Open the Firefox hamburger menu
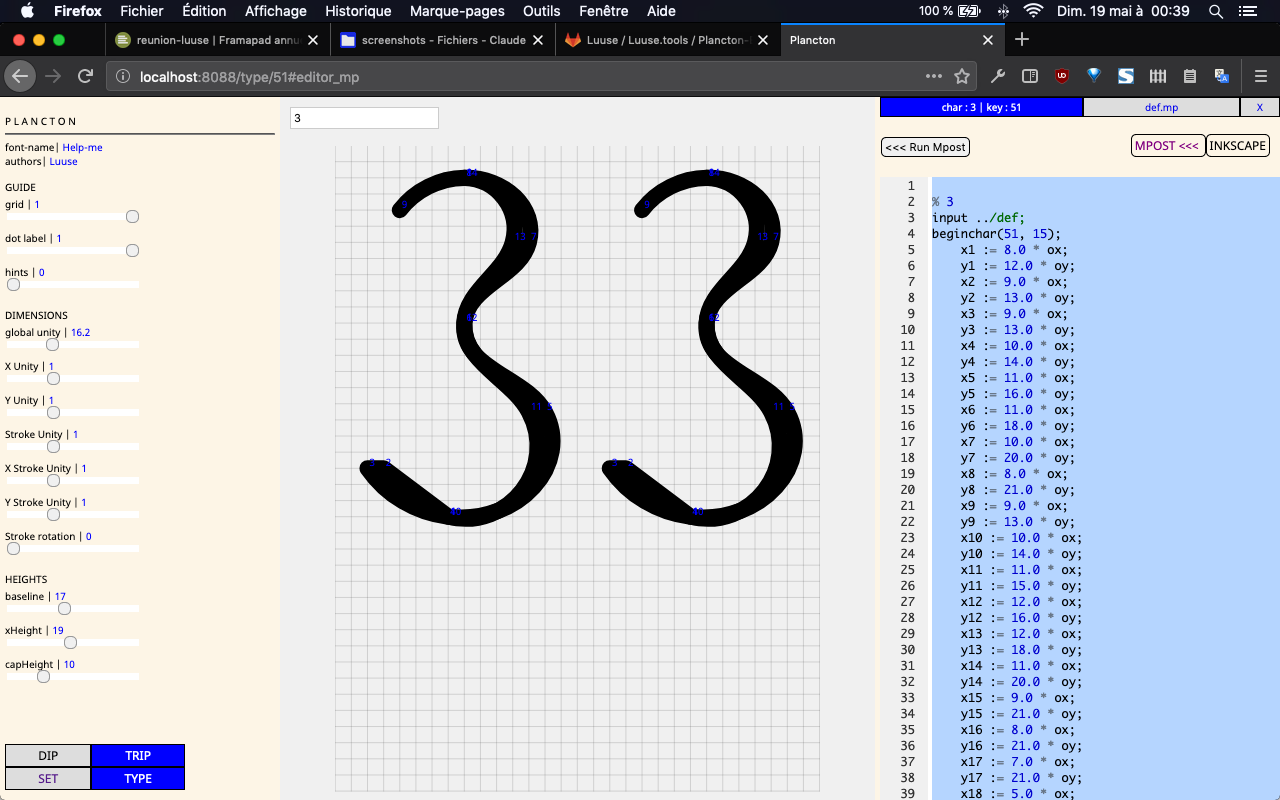The image size is (1280, 800). [x=1260, y=76]
